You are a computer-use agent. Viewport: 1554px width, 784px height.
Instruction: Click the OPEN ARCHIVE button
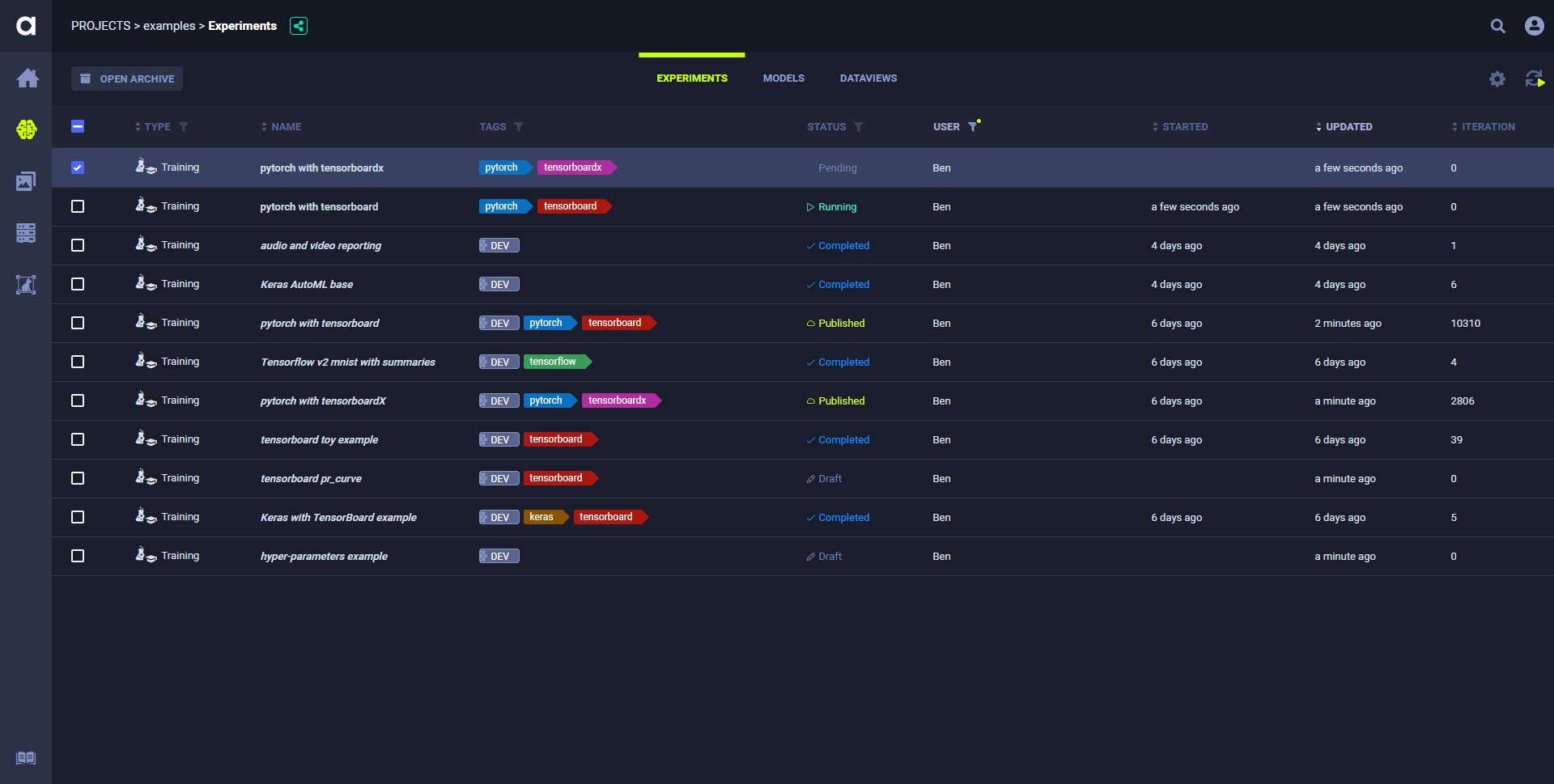click(x=127, y=78)
